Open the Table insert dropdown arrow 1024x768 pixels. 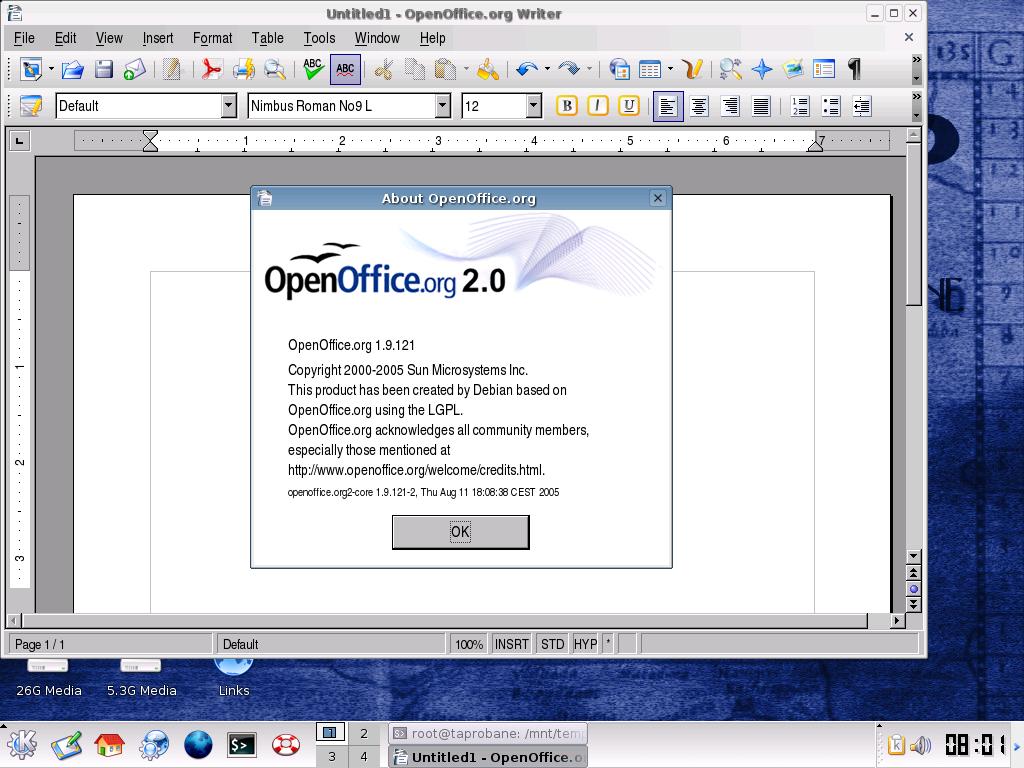[x=671, y=69]
